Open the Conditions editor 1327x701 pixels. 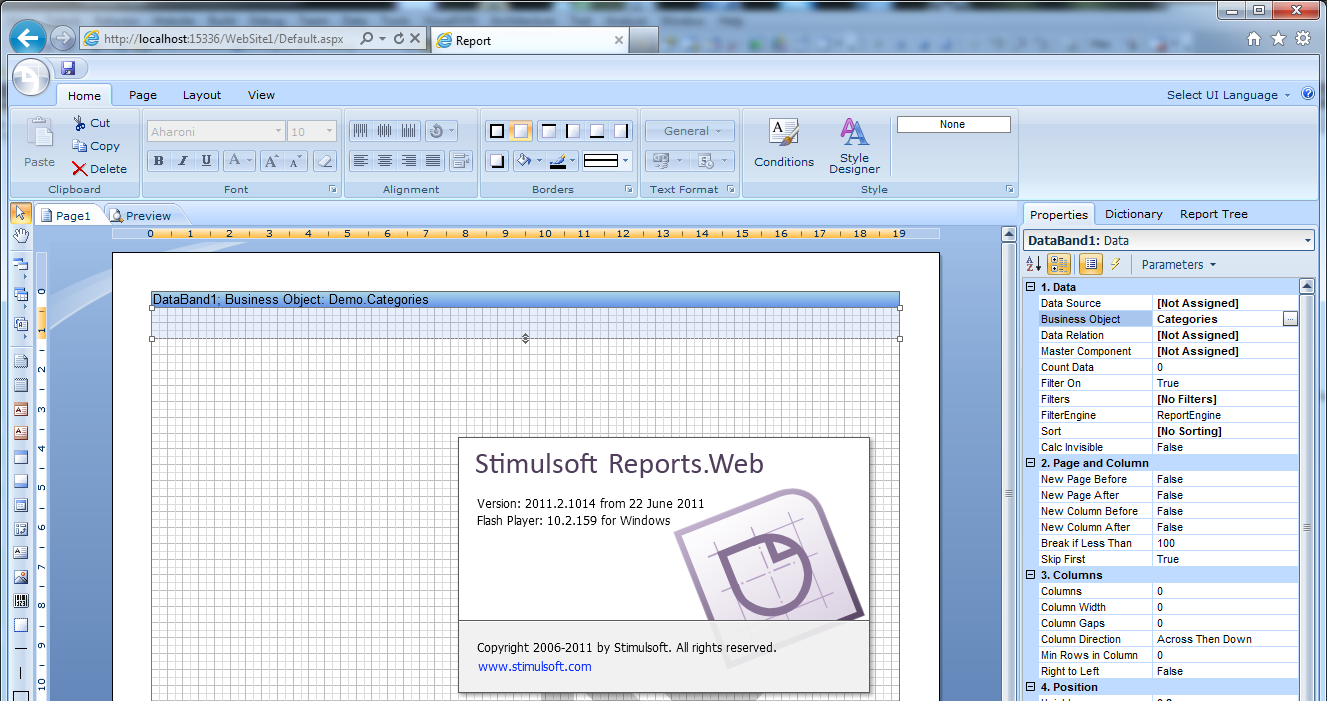784,143
